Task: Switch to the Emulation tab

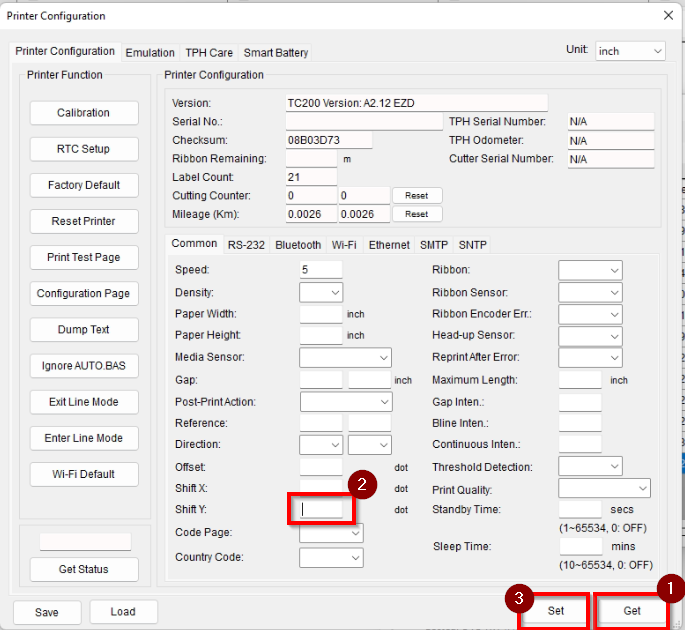Action: tap(150, 52)
